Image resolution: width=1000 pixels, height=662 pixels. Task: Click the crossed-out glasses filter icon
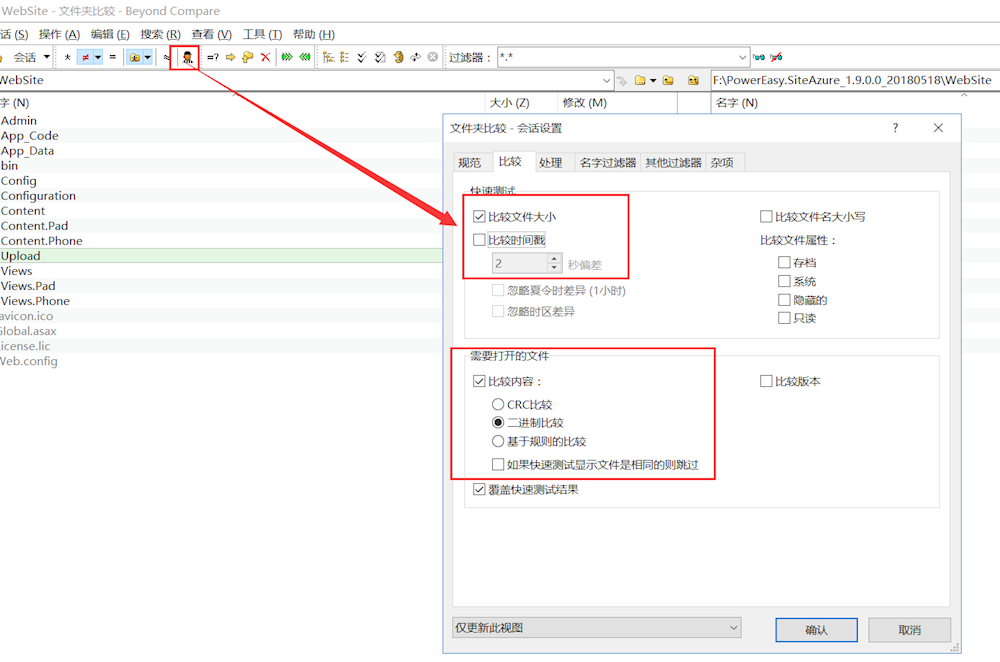[x=777, y=58]
